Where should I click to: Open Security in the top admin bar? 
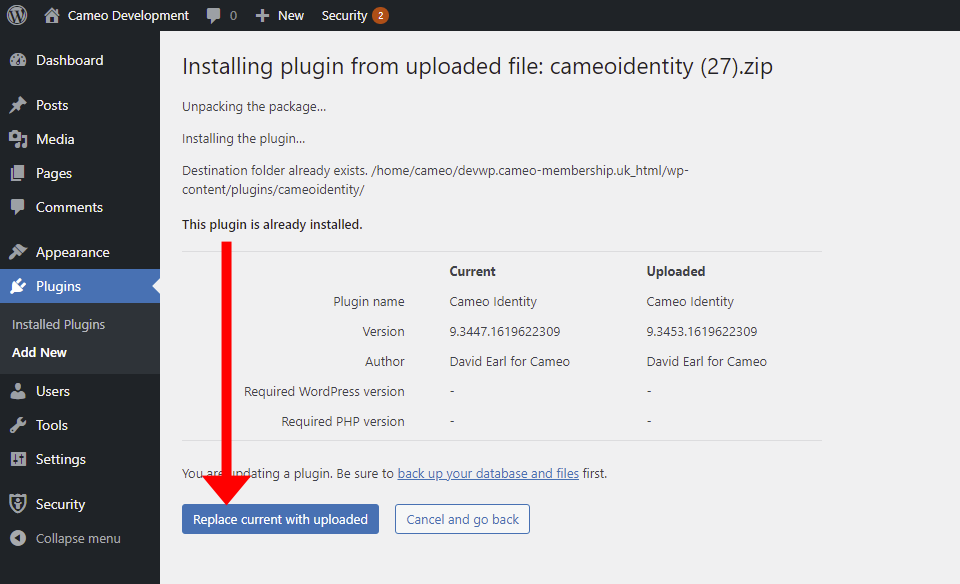(344, 15)
